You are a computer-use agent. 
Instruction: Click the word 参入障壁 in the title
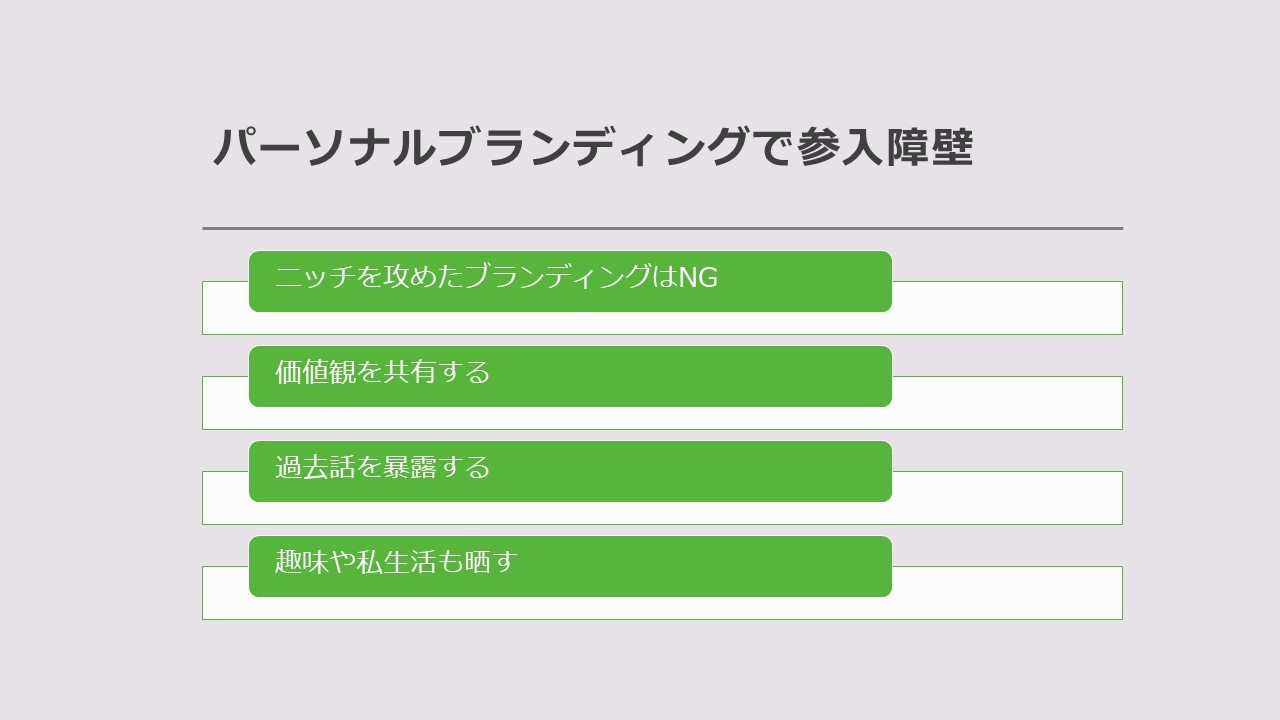coord(885,148)
